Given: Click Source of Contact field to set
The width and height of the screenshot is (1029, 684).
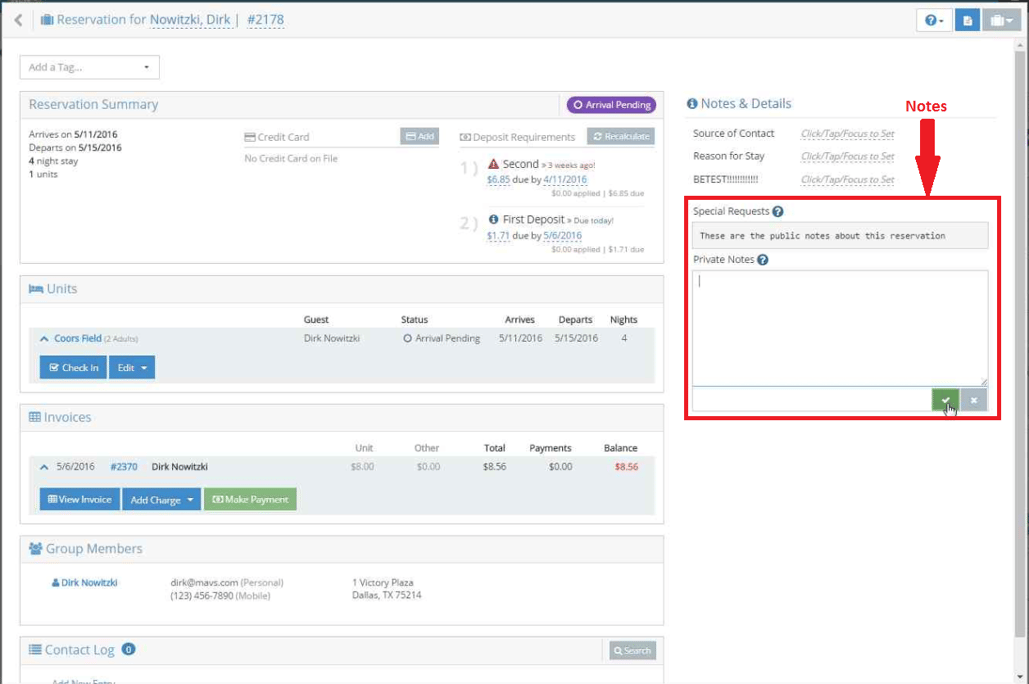Looking at the screenshot, I should click(847, 134).
